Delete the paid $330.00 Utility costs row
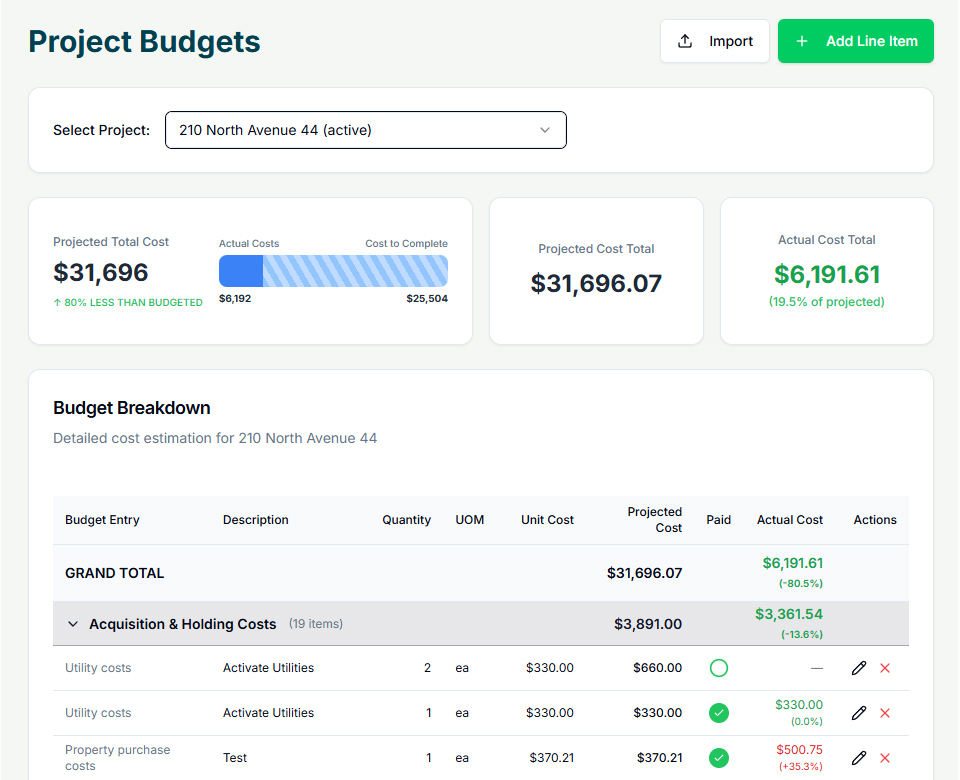 (885, 713)
